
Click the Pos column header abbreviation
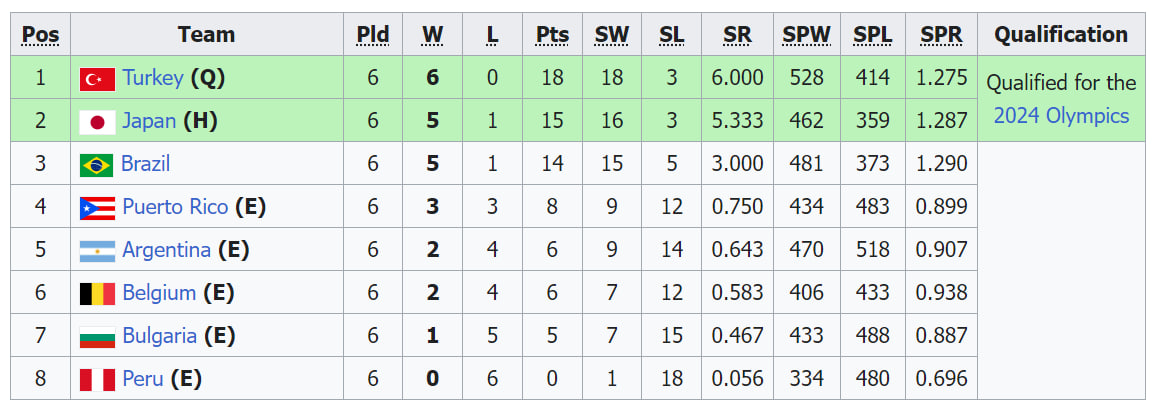pos(40,34)
